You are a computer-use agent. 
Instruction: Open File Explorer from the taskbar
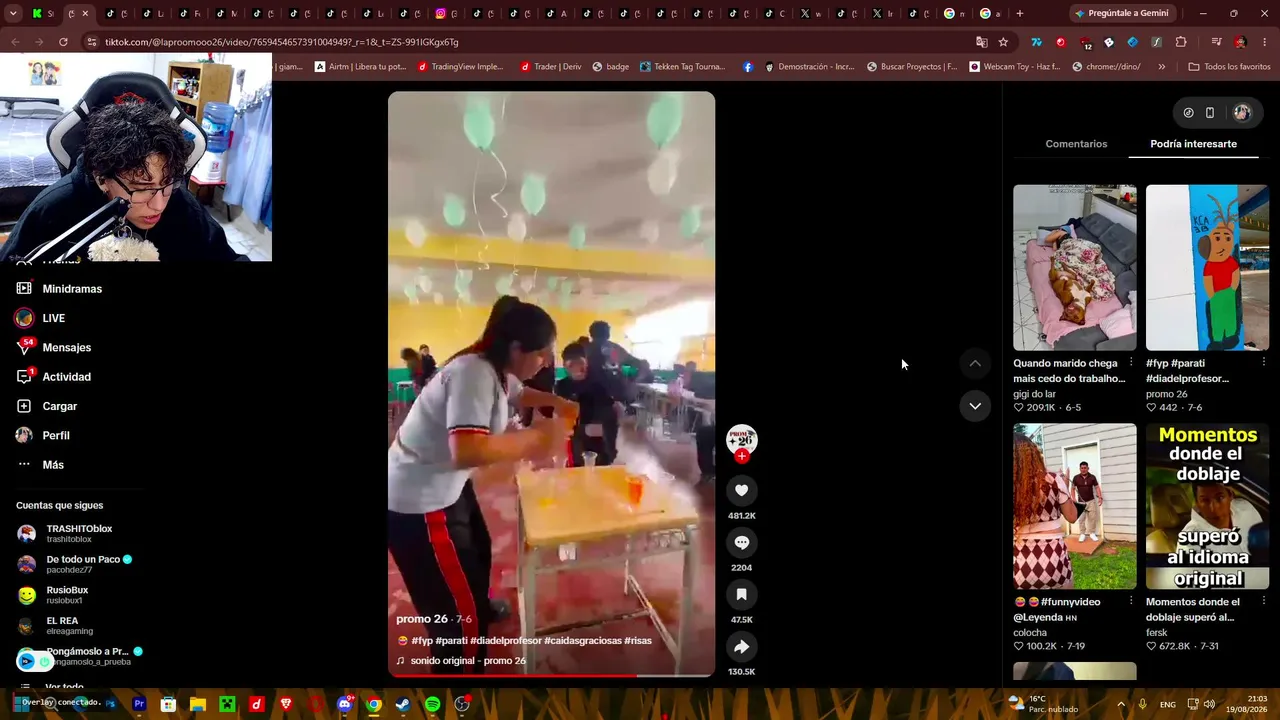198,704
